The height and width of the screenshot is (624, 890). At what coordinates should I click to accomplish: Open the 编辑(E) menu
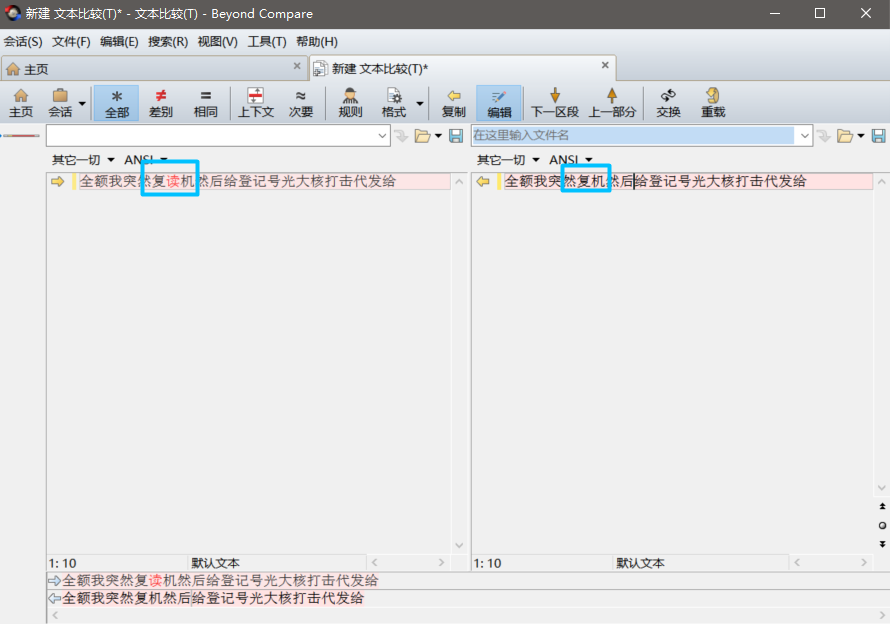pos(119,41)
